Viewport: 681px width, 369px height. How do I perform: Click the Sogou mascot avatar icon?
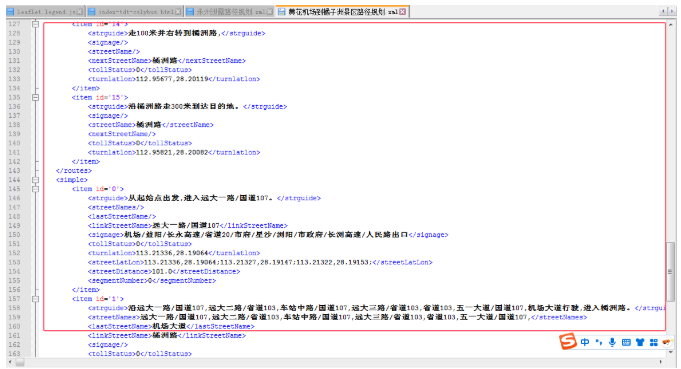(667, 342)
